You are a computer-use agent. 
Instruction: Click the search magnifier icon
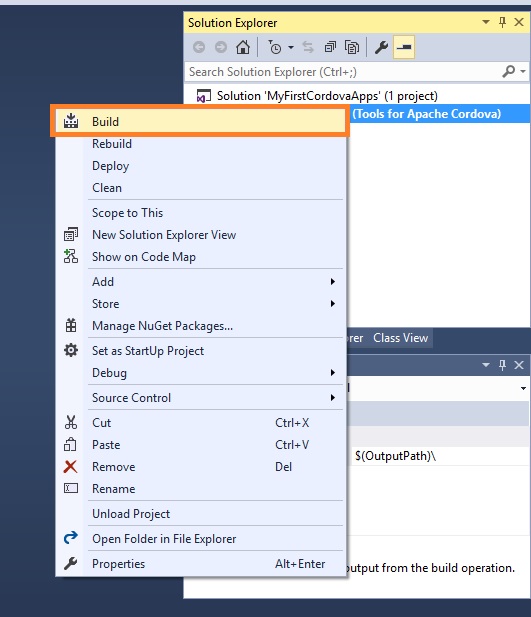pyautogui.click(x=508, y=72)
